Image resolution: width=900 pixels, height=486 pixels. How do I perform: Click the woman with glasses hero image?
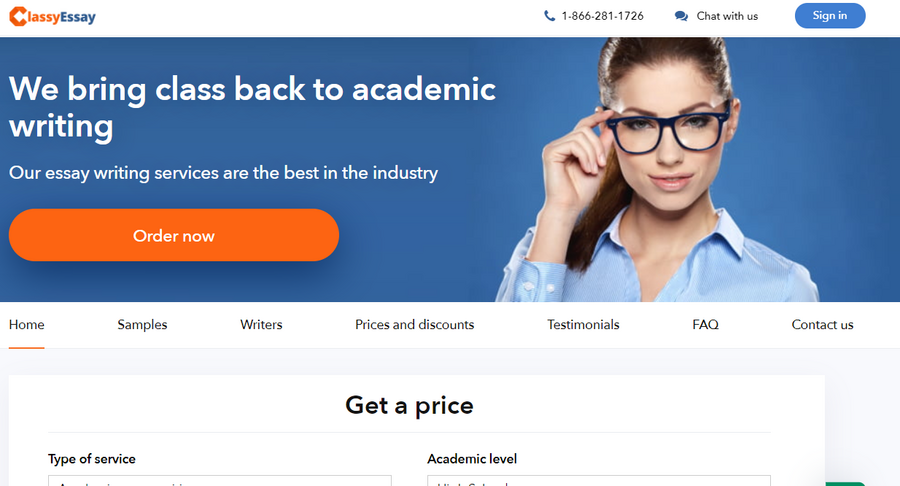[x=660, y=170]
